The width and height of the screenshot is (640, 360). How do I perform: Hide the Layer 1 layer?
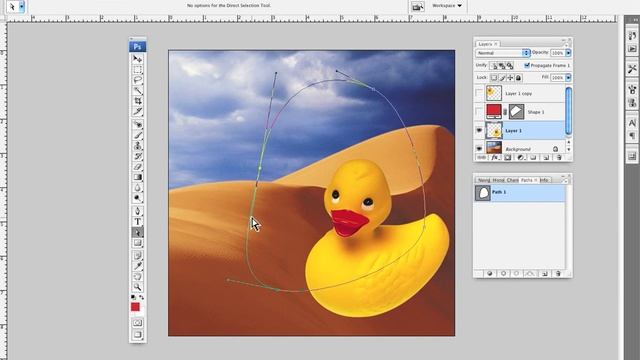pos(479,131)
